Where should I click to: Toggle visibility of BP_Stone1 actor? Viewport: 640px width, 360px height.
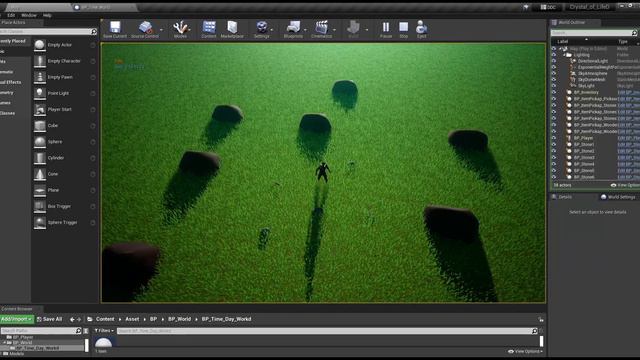point(554,144)
